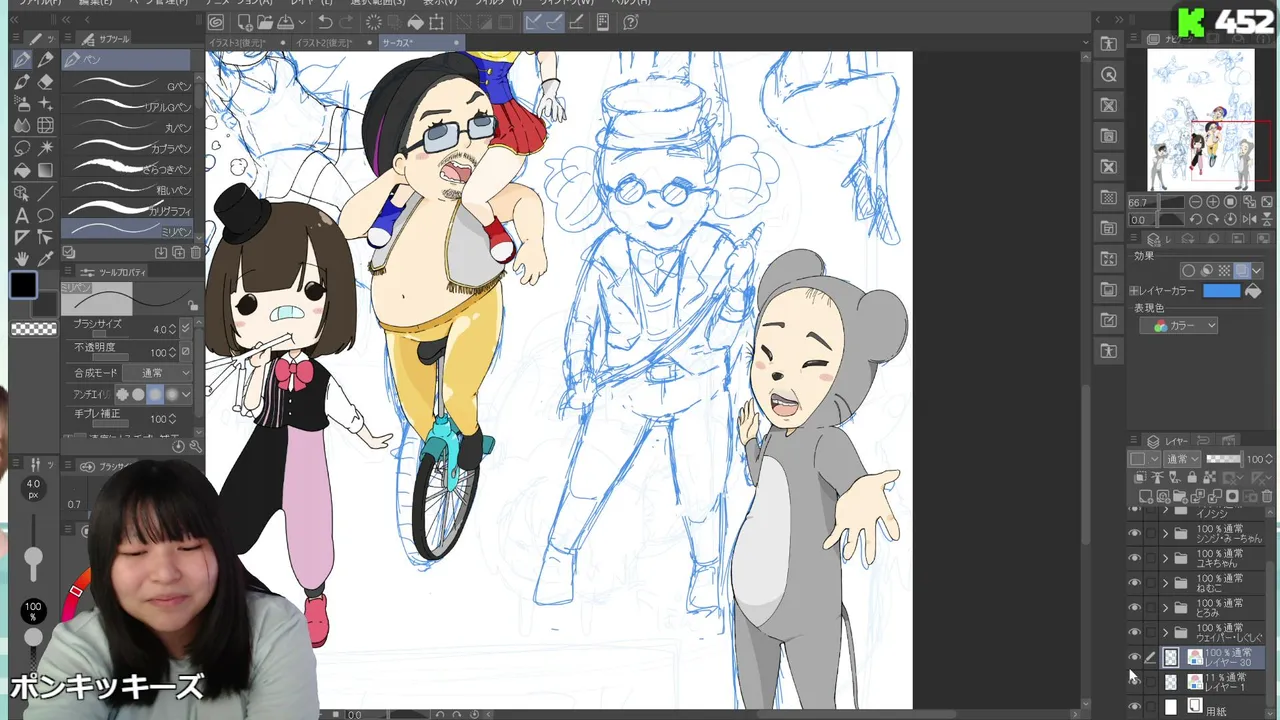Click the Delete sub tool trash icon

coord(194,253)
